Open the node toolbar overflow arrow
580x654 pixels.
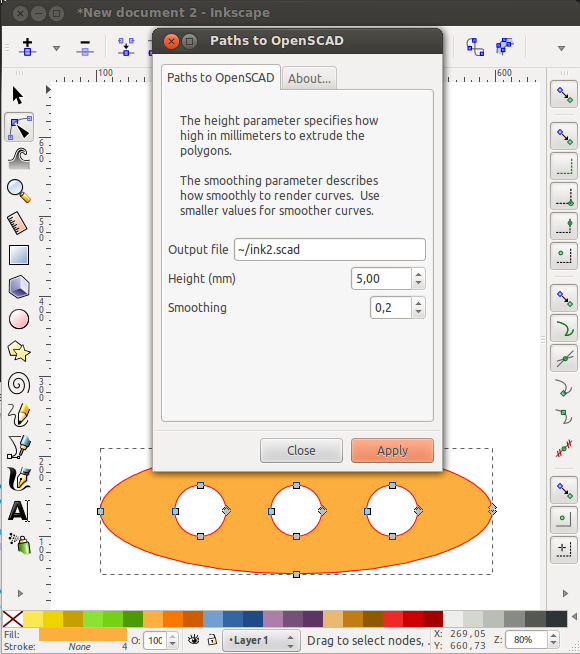click(x=561, y=48)
